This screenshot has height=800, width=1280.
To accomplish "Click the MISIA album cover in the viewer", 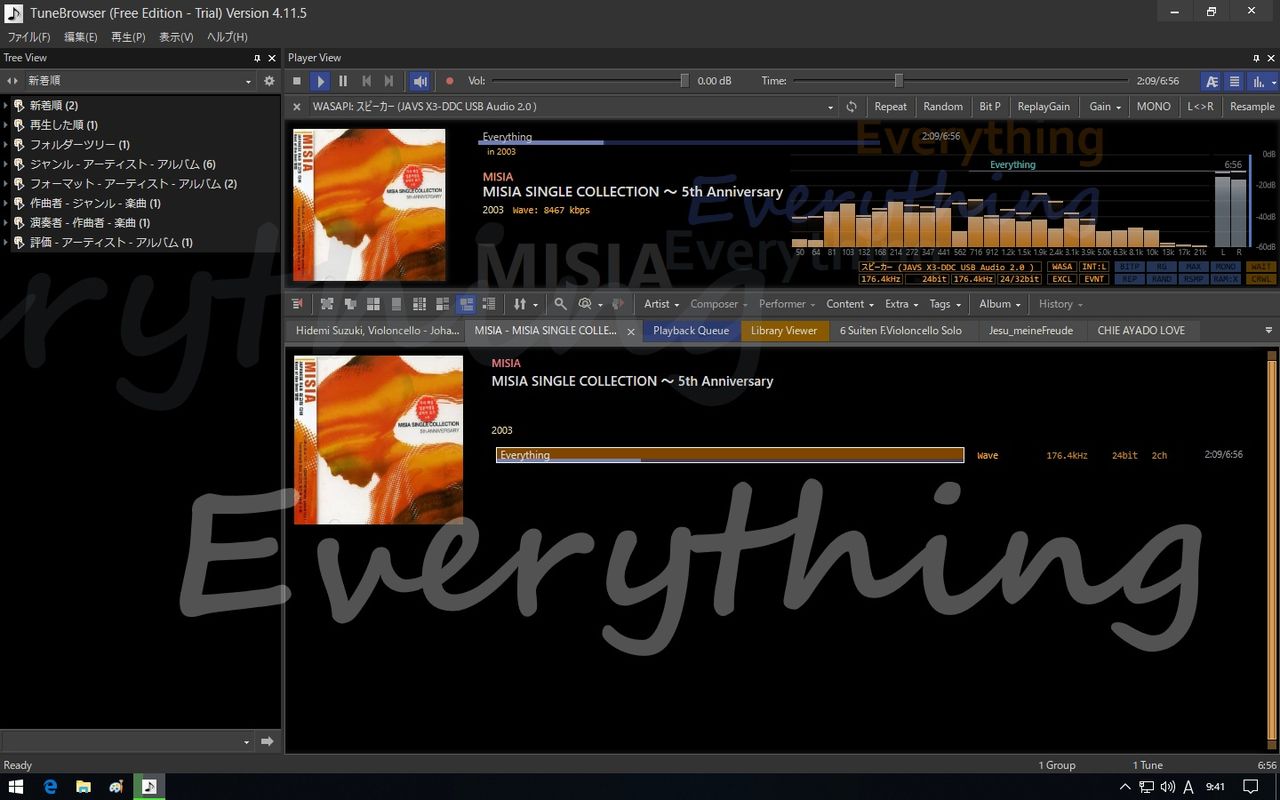I will [378, 440].
